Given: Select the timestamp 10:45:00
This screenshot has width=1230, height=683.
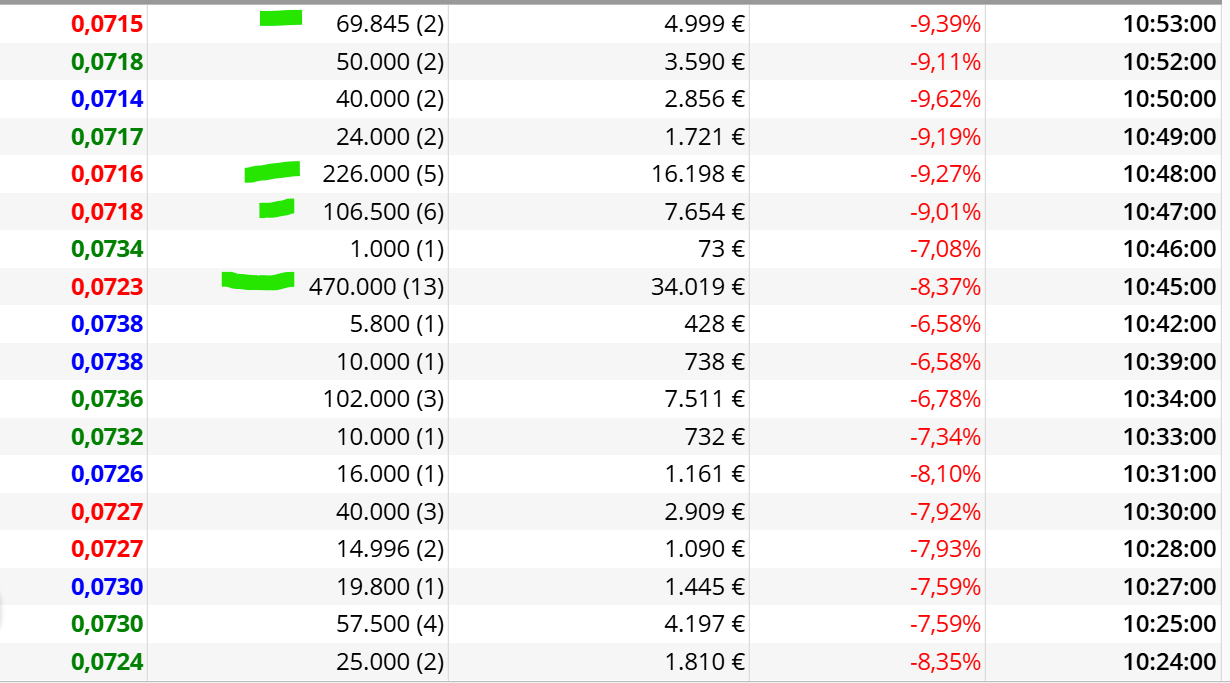Looking at the screenshot, I should (1169, 287).
